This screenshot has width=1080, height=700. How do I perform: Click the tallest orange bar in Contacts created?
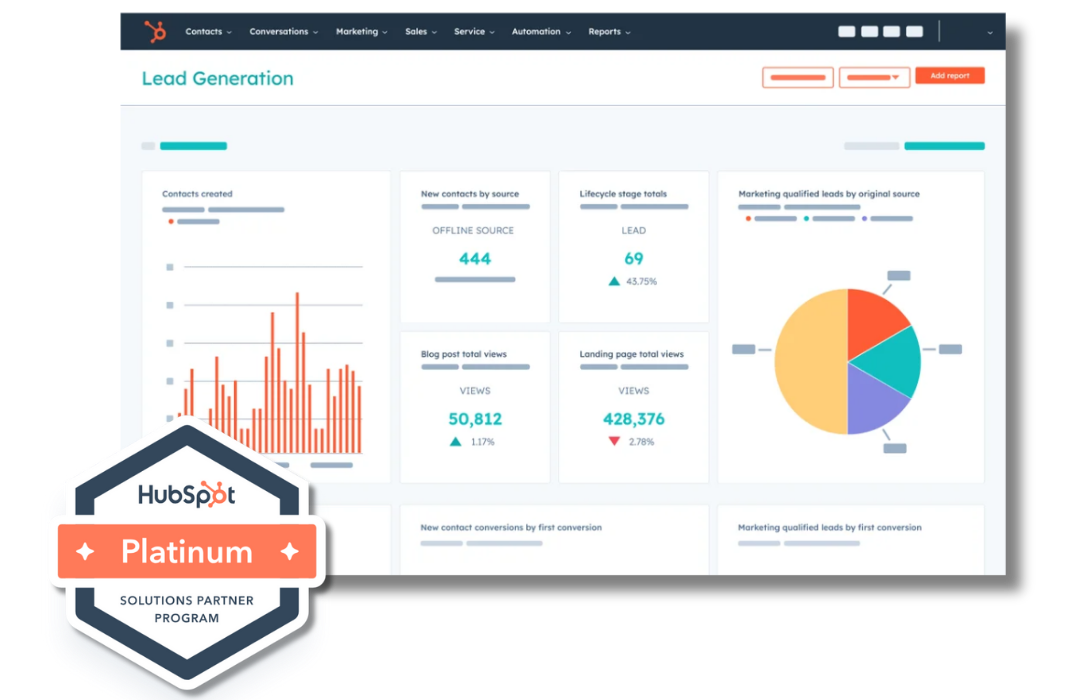tap(297, 372)
